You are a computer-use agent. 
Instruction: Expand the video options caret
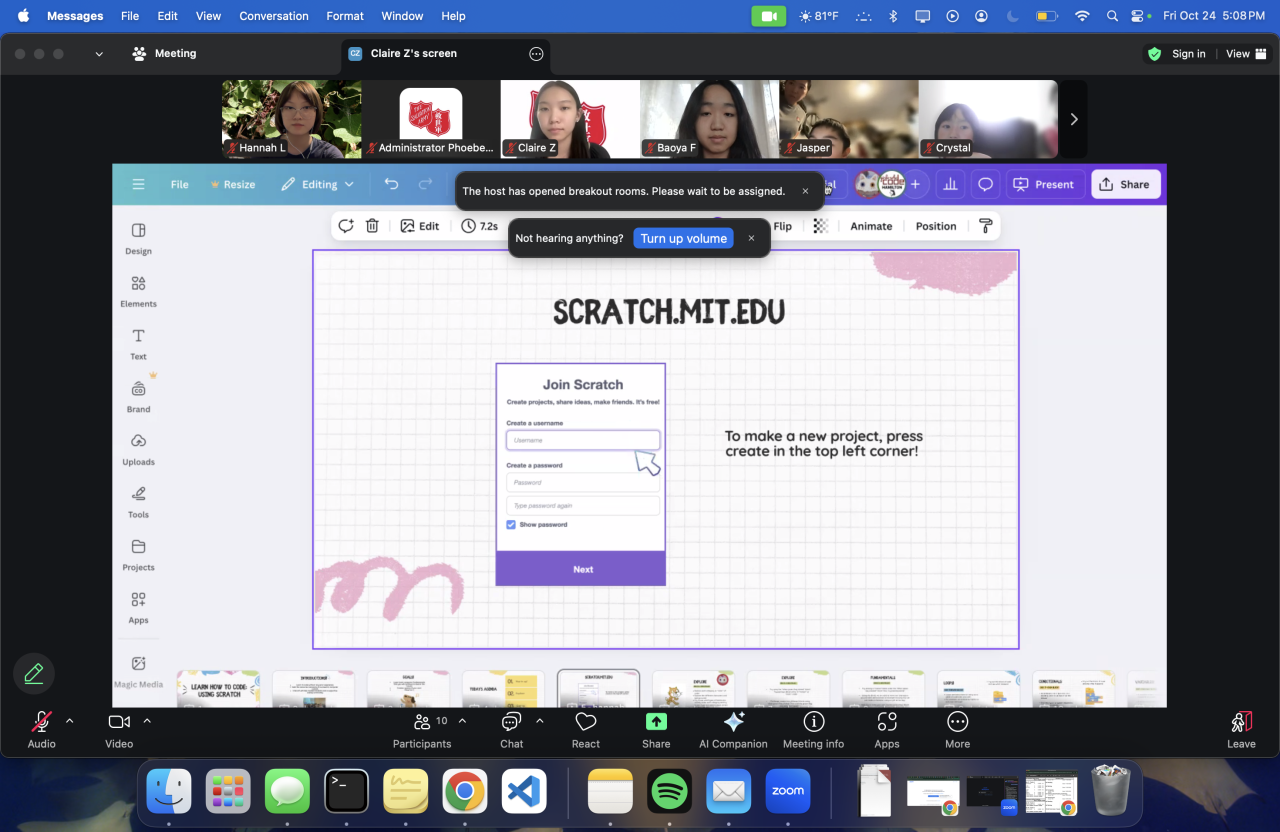click(147, 720)
